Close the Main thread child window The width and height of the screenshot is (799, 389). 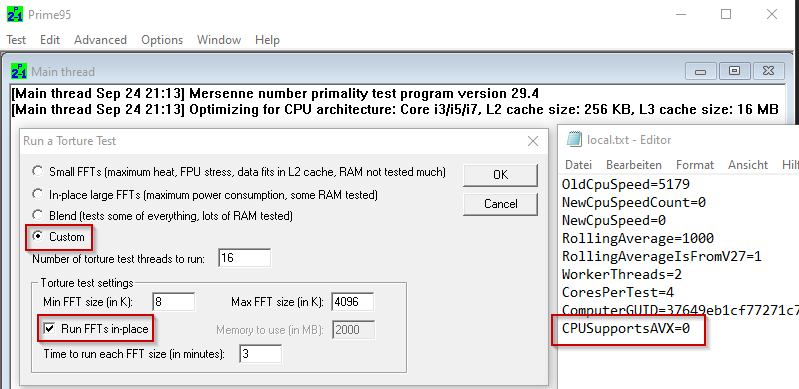click(768, 71)
